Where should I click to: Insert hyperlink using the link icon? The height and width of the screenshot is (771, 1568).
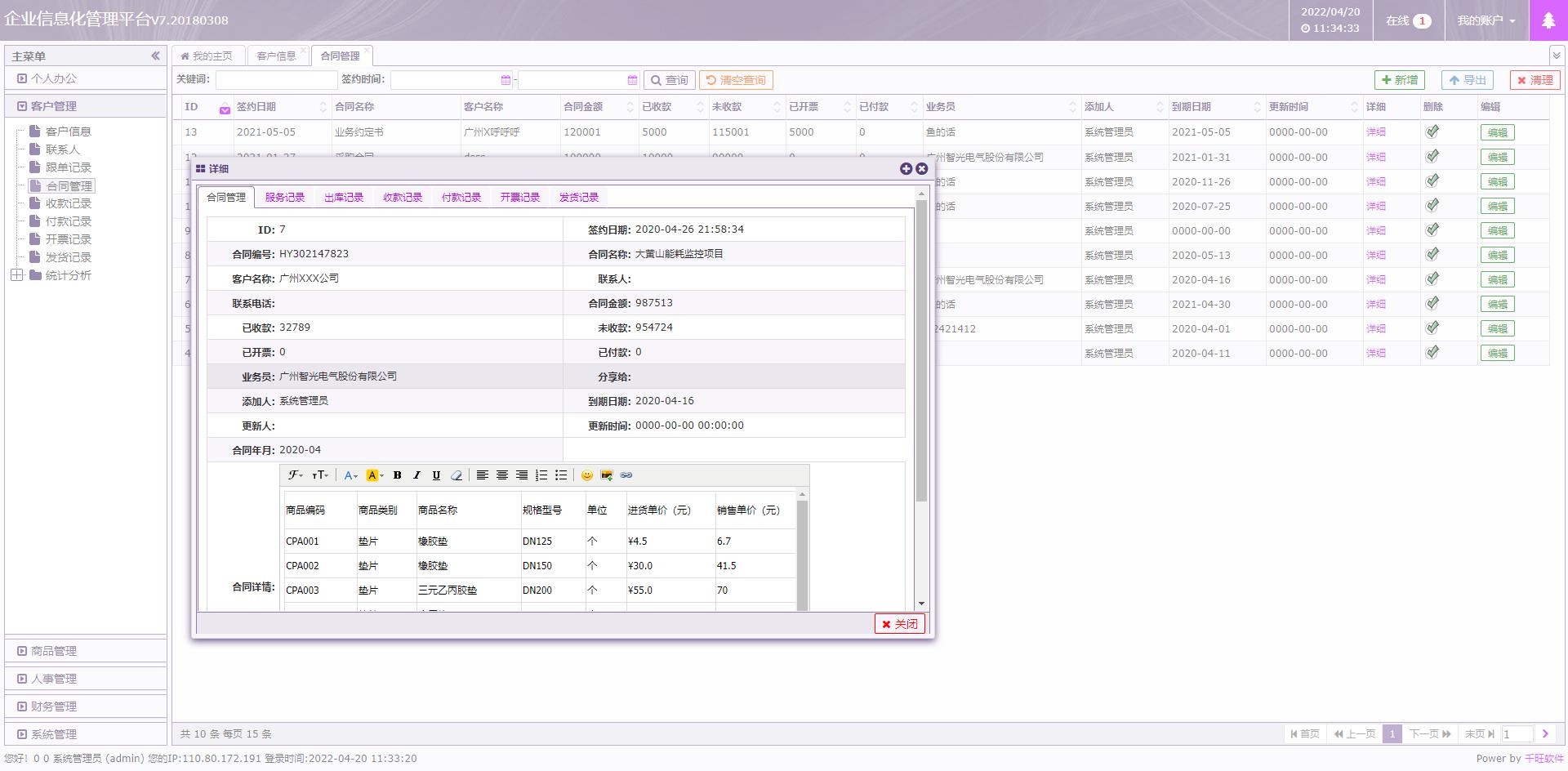626,475
